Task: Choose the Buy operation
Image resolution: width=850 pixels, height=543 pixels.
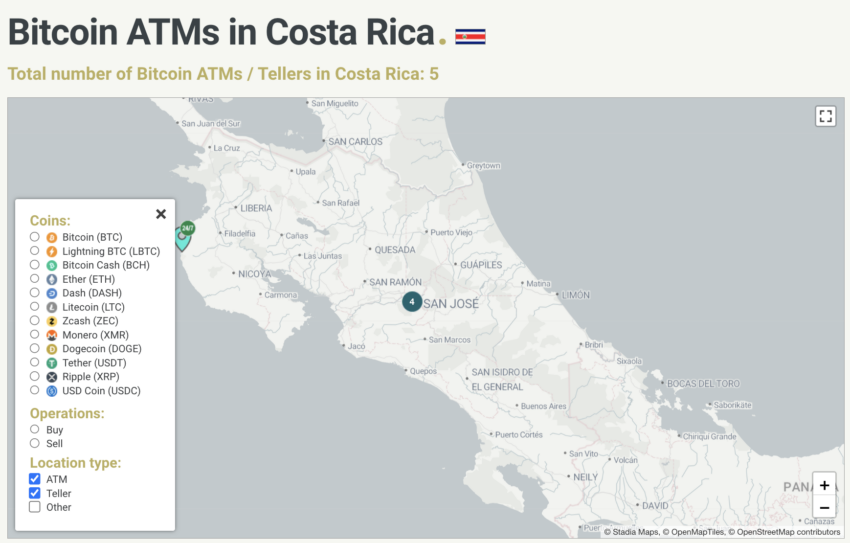Action: pos(35,429)
